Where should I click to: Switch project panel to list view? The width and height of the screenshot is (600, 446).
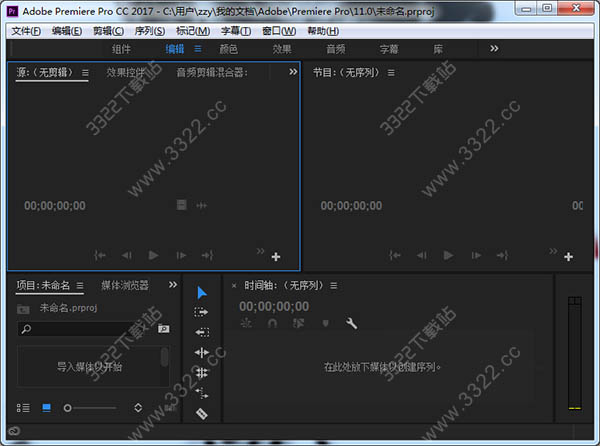(x=23, y=408)
